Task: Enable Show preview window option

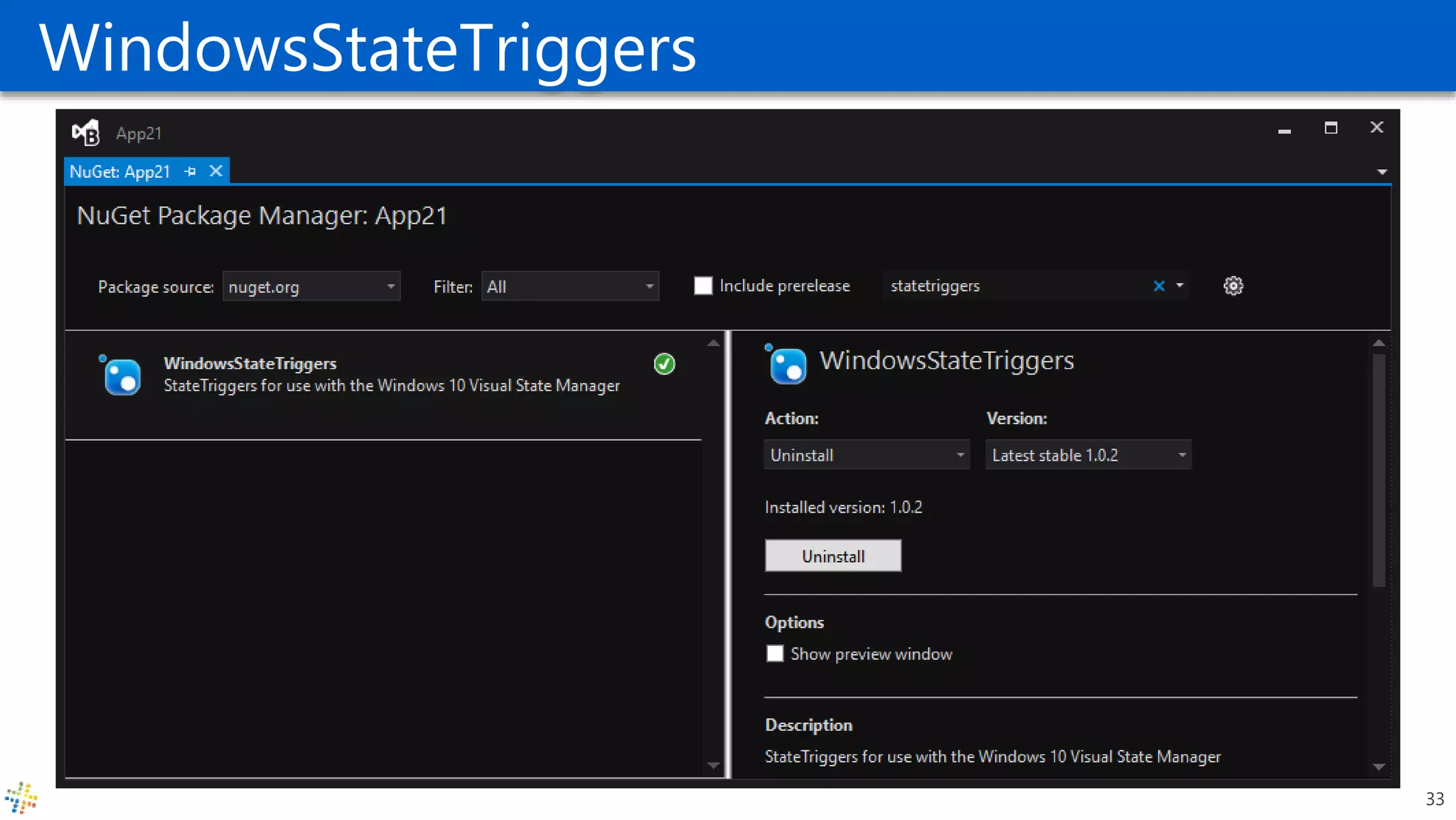Action: [x=775, y=654]
